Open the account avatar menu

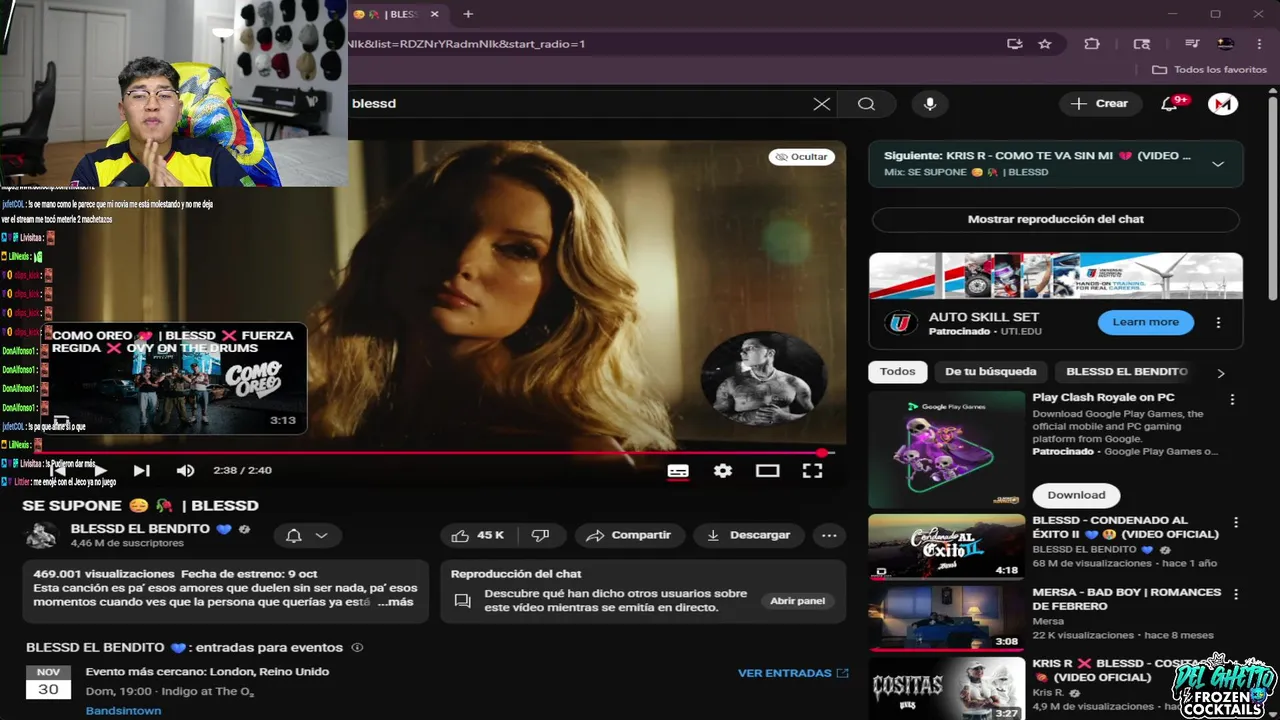(x=1223, y=104)
